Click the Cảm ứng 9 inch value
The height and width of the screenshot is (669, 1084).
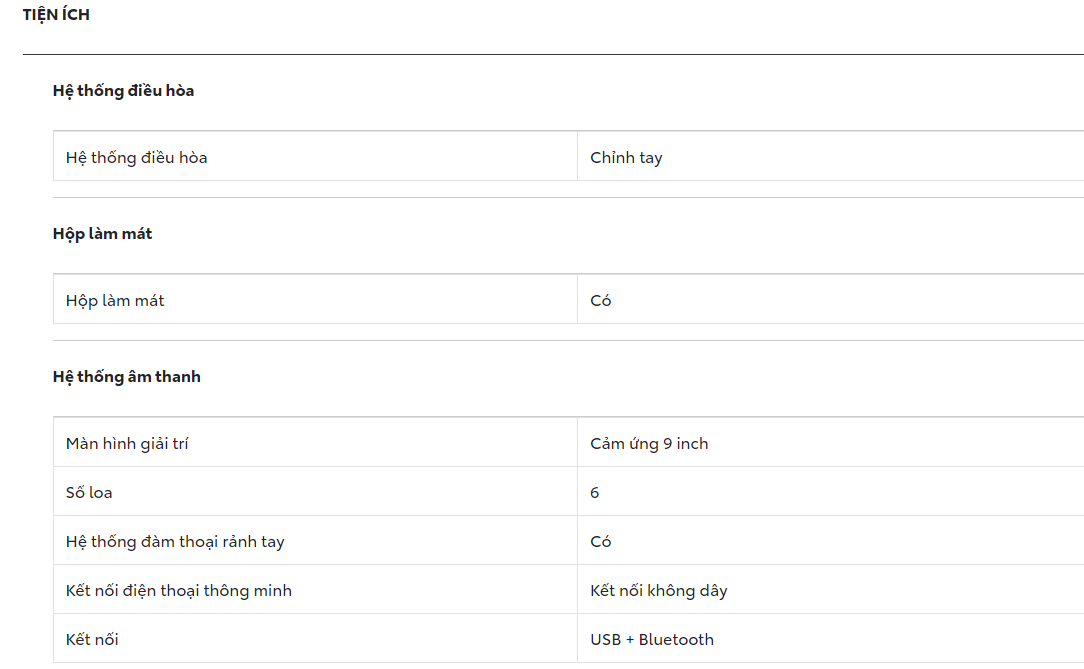[649, 444]
